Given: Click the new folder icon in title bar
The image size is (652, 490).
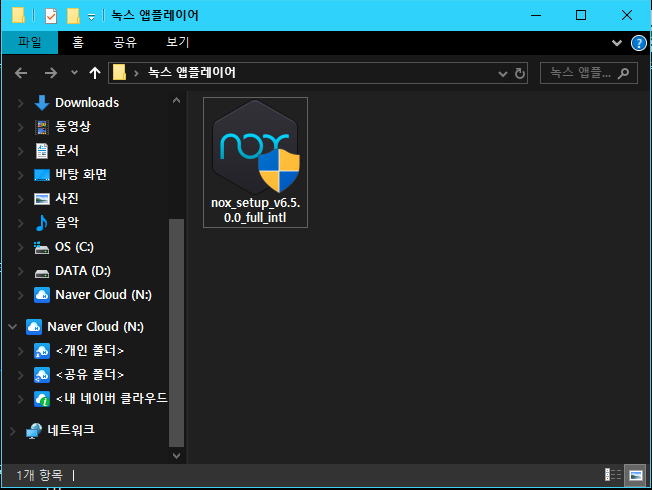Looking at the screenshot, I should point(73,16).
